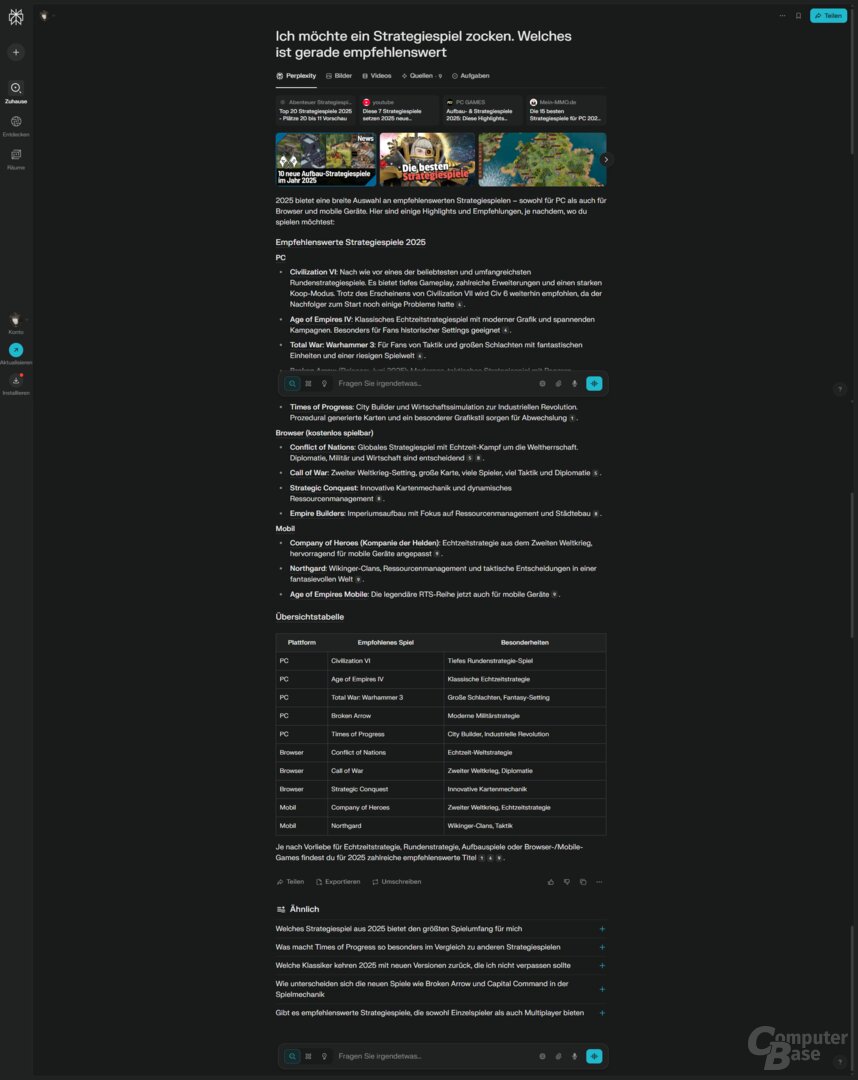The height and width of the screenshot is (1080, 858).
Task: Attach a file via paperclip in the input bar under Ähnlich
Action: click(x=558, y=1056)
